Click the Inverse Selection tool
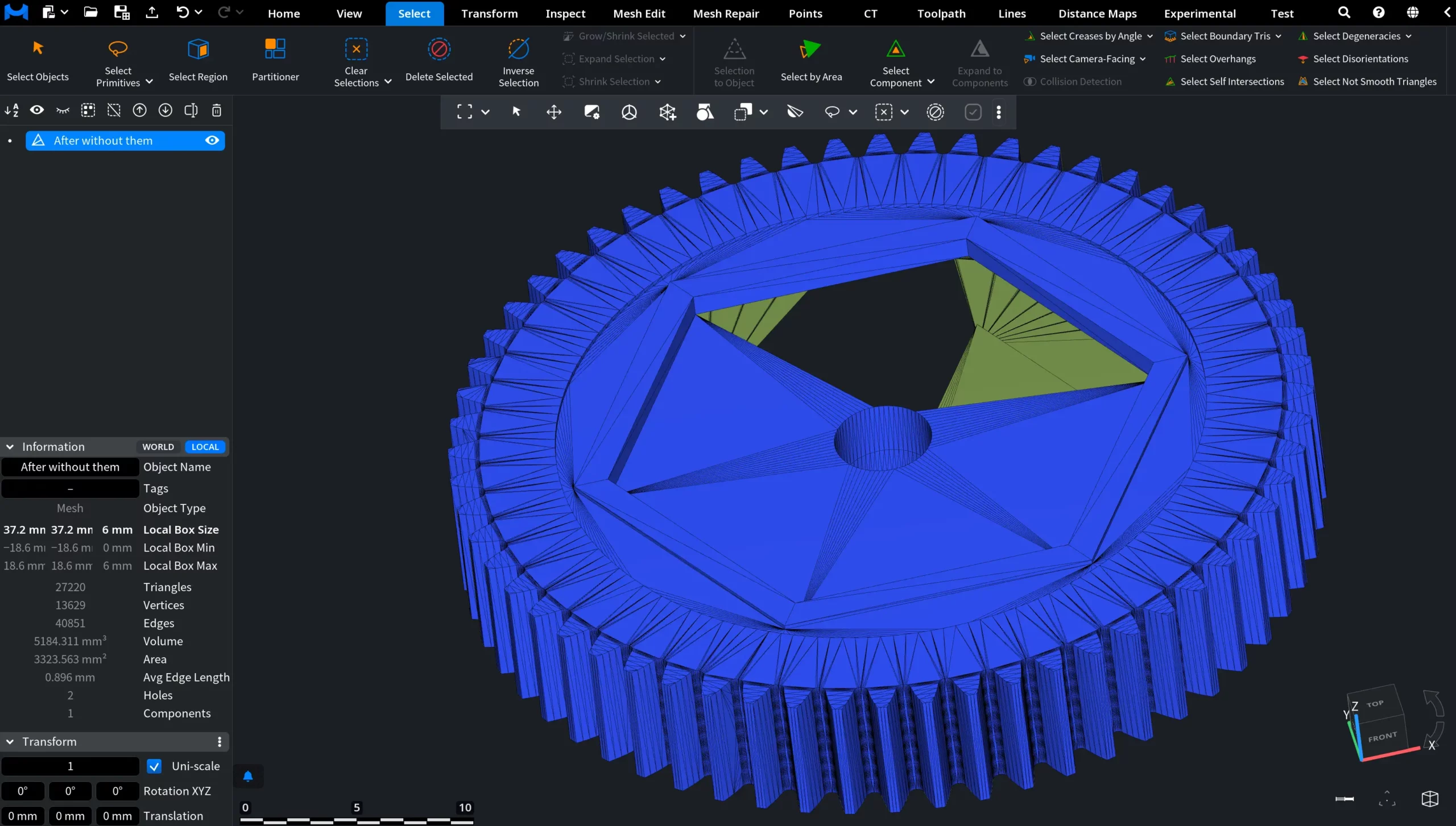Screen dimensions: 1456x826 (x=518, y=62)
